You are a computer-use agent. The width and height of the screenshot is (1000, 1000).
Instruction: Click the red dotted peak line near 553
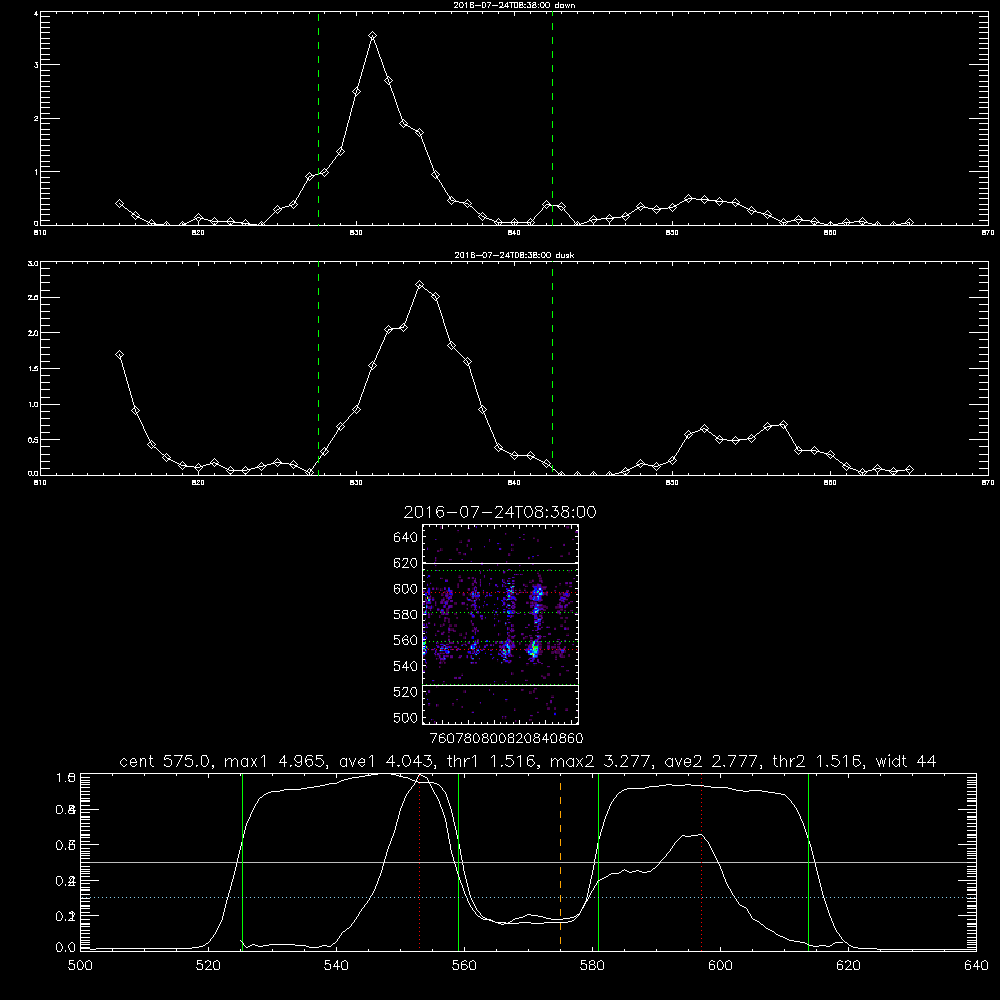point(419,861)
